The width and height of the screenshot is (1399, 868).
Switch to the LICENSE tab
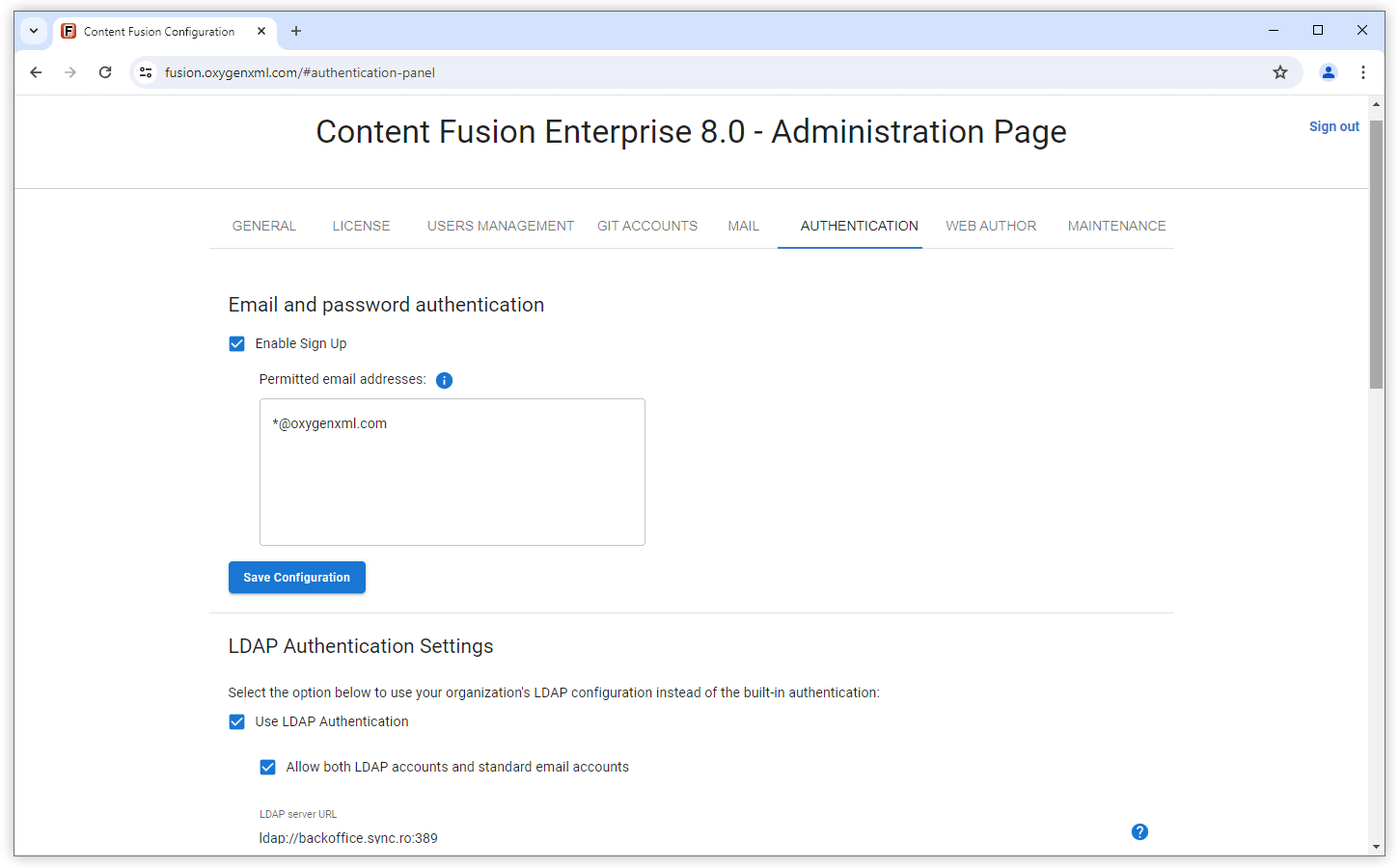coord(362,226)
